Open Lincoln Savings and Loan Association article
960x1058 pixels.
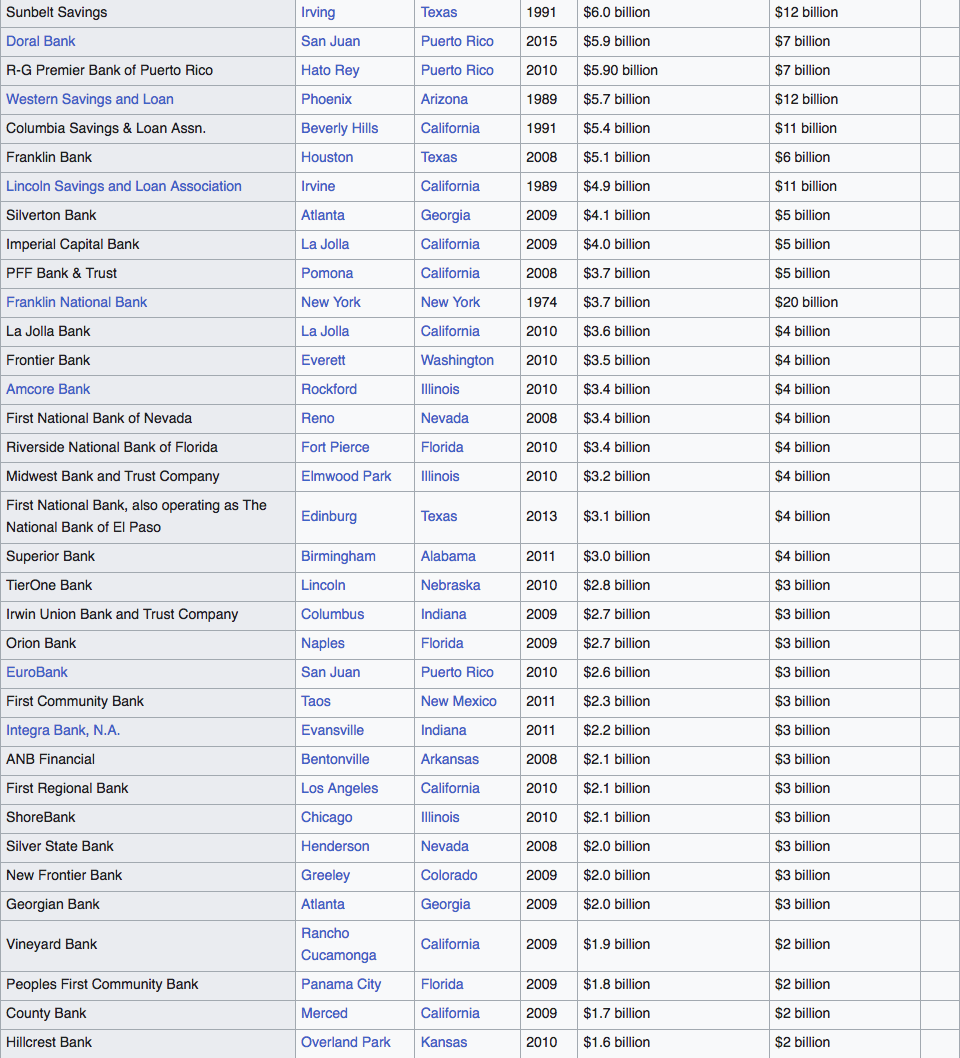[x=124, y=186]
